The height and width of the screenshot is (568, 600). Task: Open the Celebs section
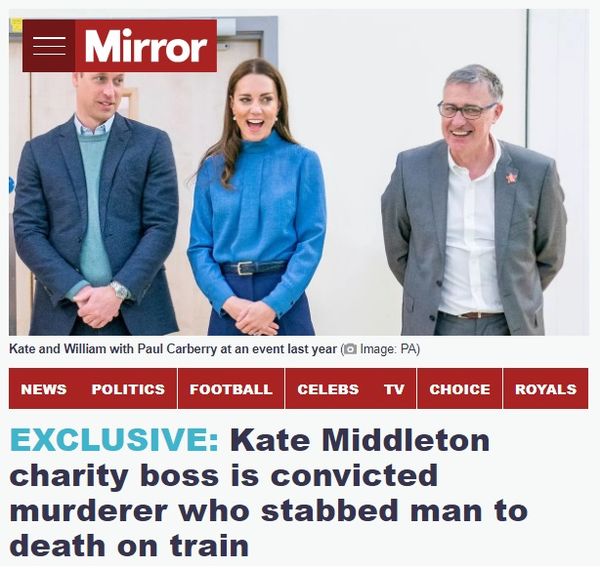click(x=328, y=389)
